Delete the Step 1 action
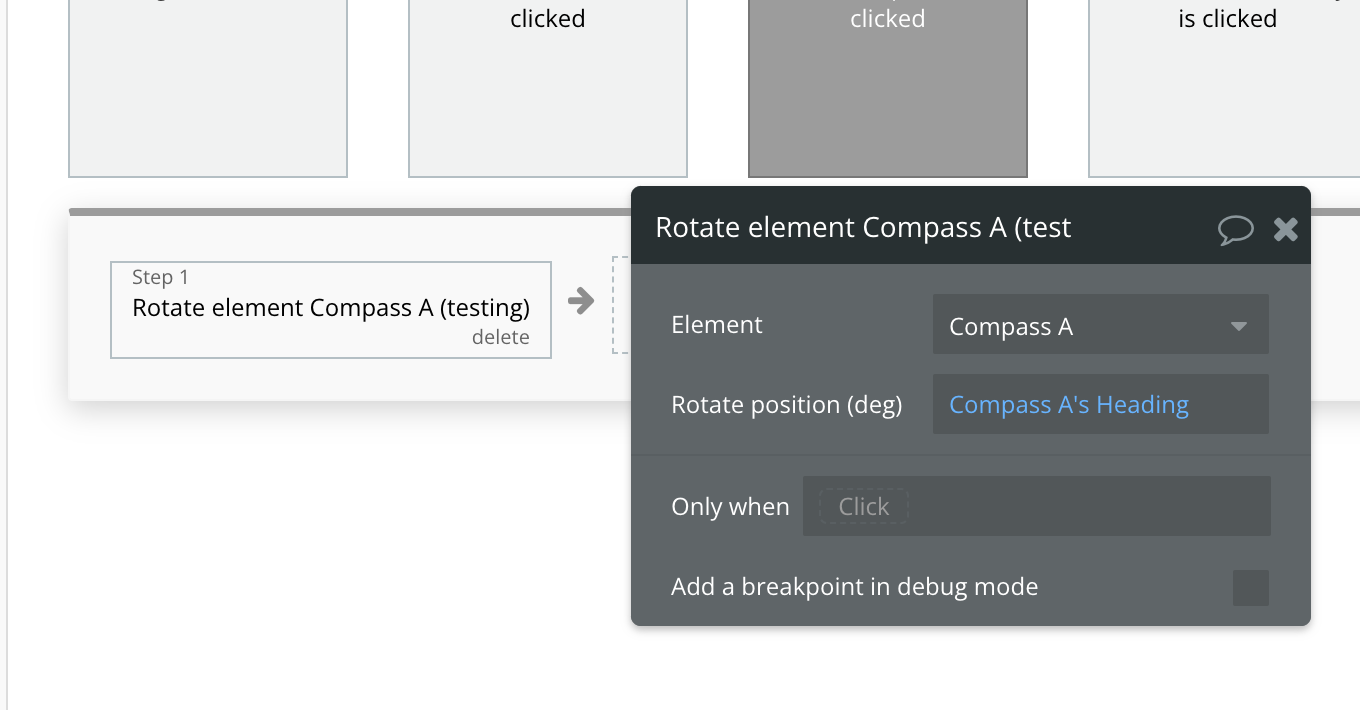The width and height of the screenshot is (1360, 710). click(500, 338)
